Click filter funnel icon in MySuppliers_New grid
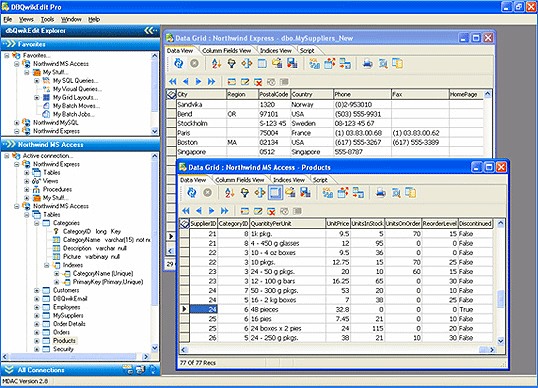 coord(232,63)
